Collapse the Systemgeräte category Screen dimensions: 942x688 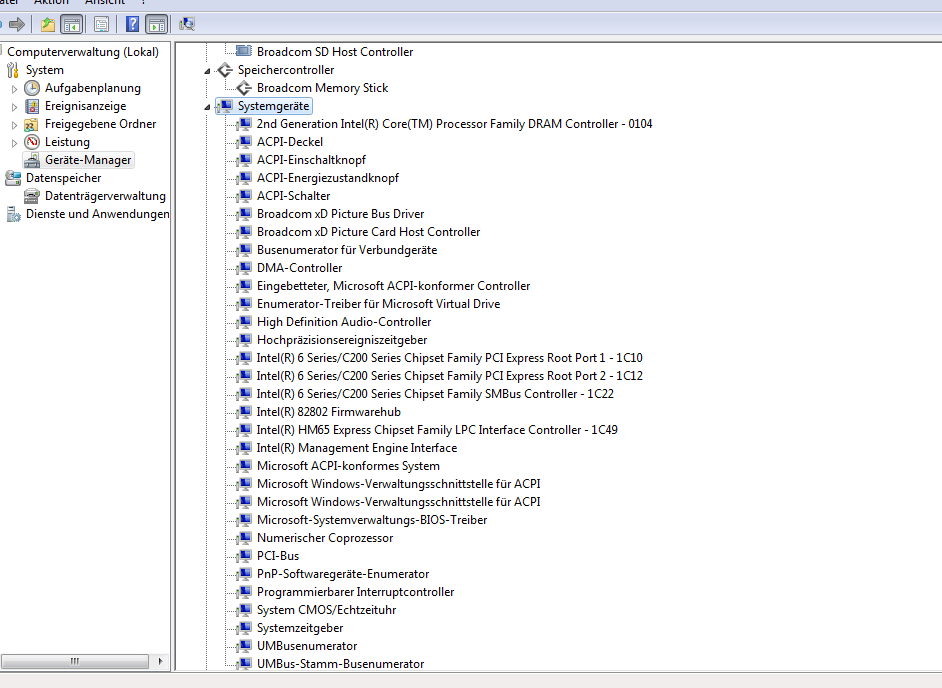207,107
